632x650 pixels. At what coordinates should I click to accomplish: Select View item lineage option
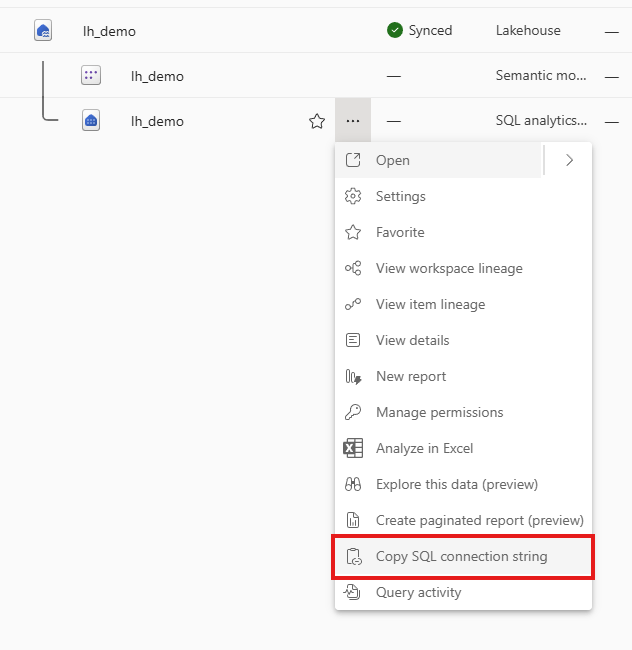[x=430, y=304]
